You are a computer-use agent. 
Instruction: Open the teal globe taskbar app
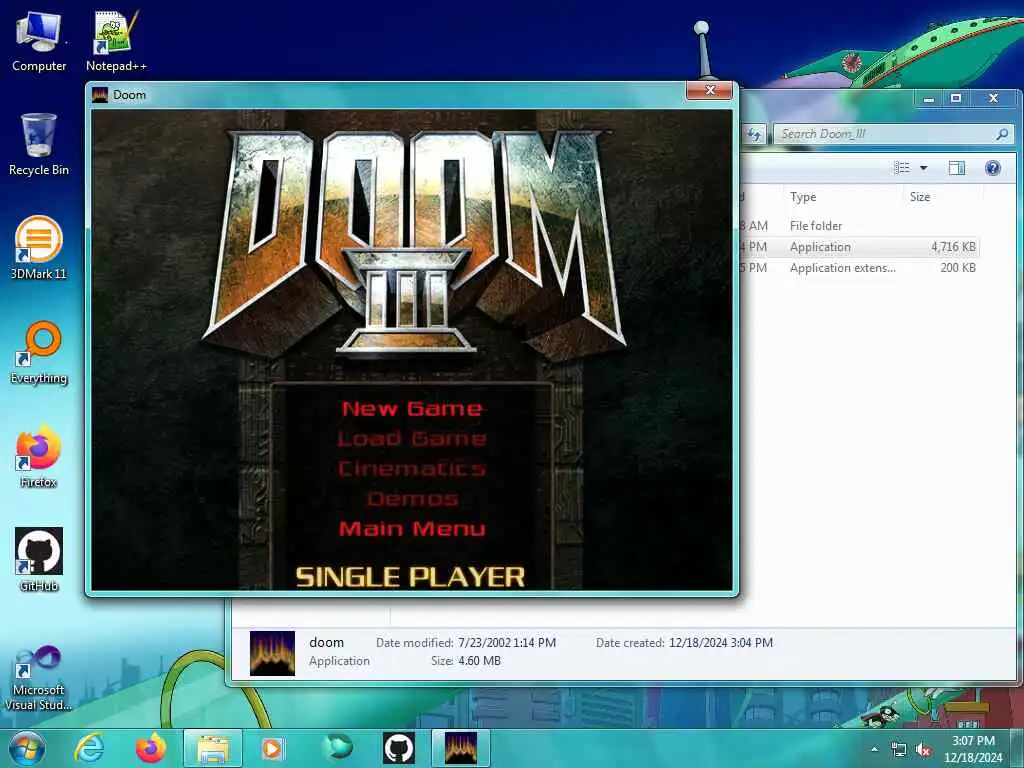tap(339, 748)
